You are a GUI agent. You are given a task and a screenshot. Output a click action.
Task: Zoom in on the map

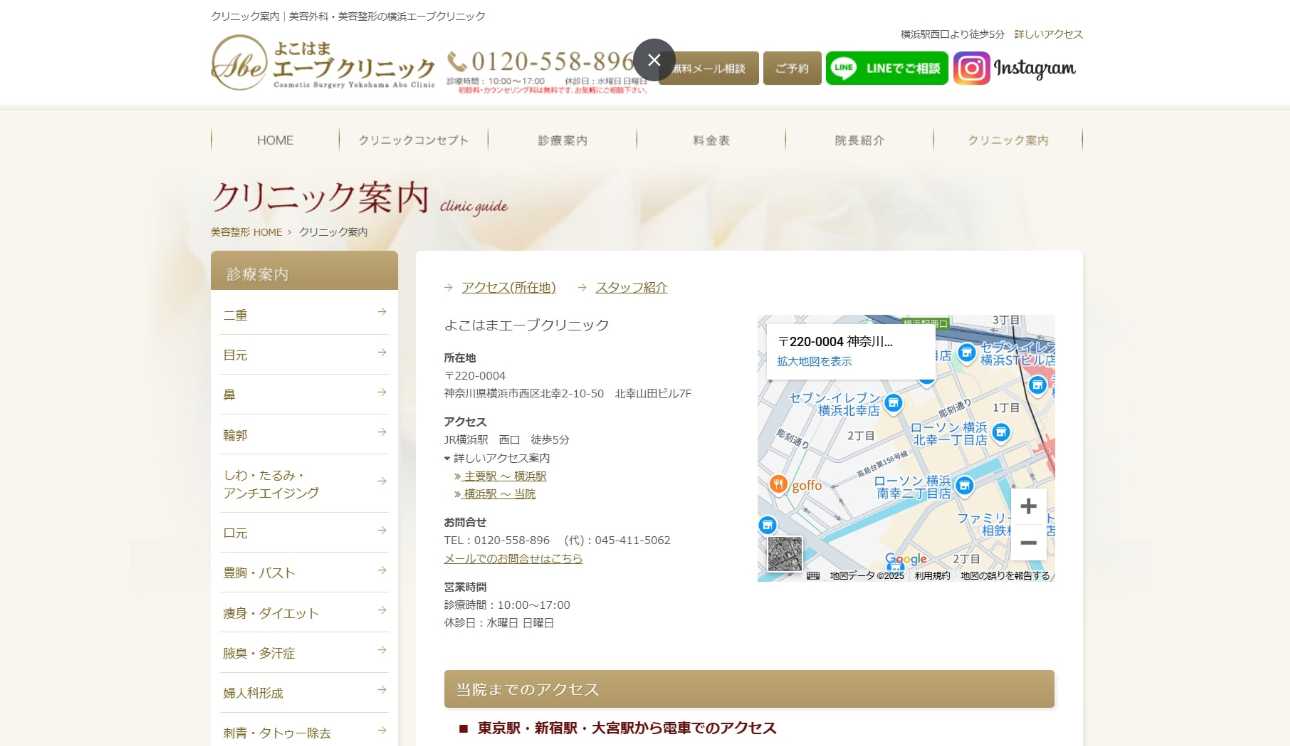1028,506
